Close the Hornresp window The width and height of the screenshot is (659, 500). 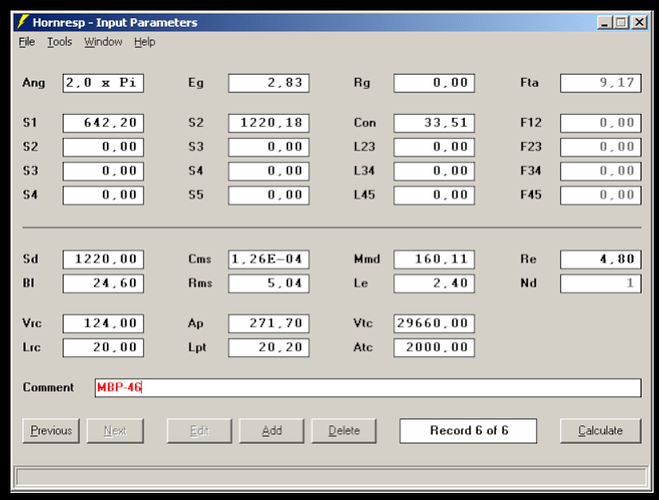(x=639, y=22)
